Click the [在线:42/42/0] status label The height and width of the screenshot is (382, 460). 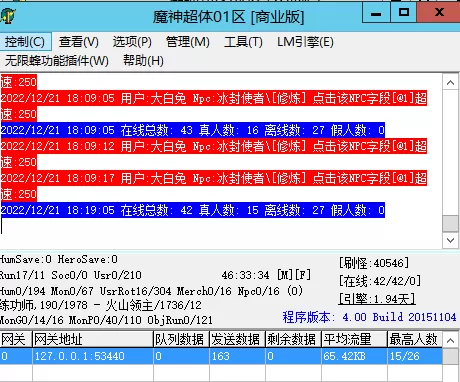380,281
